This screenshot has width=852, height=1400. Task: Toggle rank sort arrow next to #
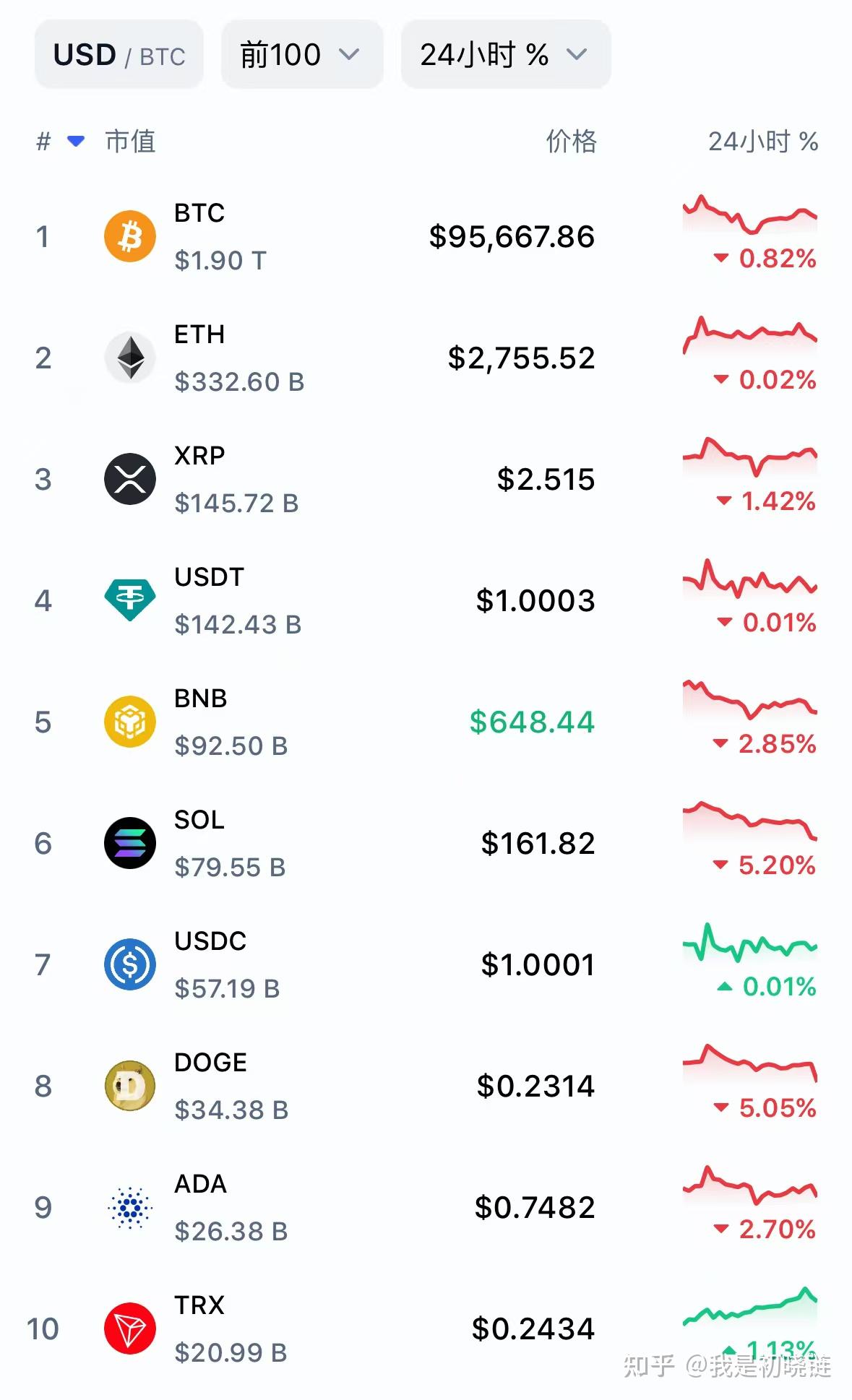click(x=76, y=141)
